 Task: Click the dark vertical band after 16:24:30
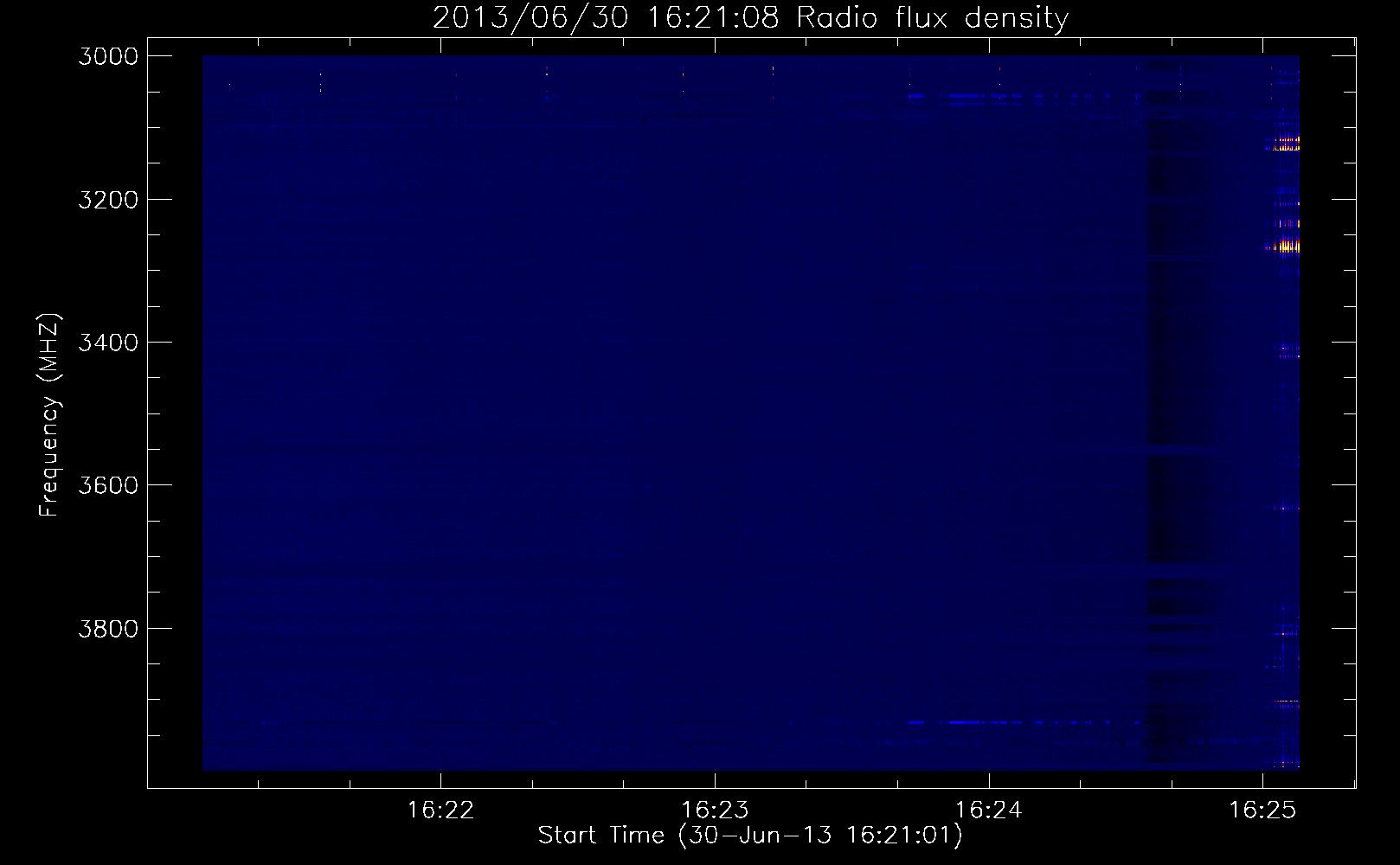click(x=1180, y=413)
